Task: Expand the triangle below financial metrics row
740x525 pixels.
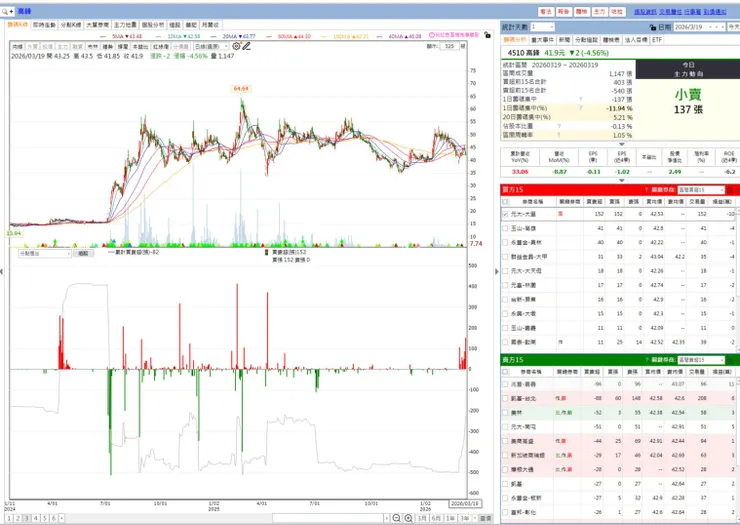Action: click(x=622, y=180)
